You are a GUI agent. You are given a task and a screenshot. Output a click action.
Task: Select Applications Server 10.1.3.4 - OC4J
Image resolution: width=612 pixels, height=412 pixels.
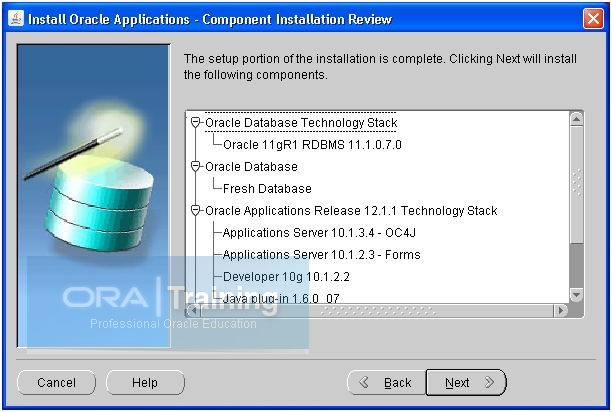point(319,233)
